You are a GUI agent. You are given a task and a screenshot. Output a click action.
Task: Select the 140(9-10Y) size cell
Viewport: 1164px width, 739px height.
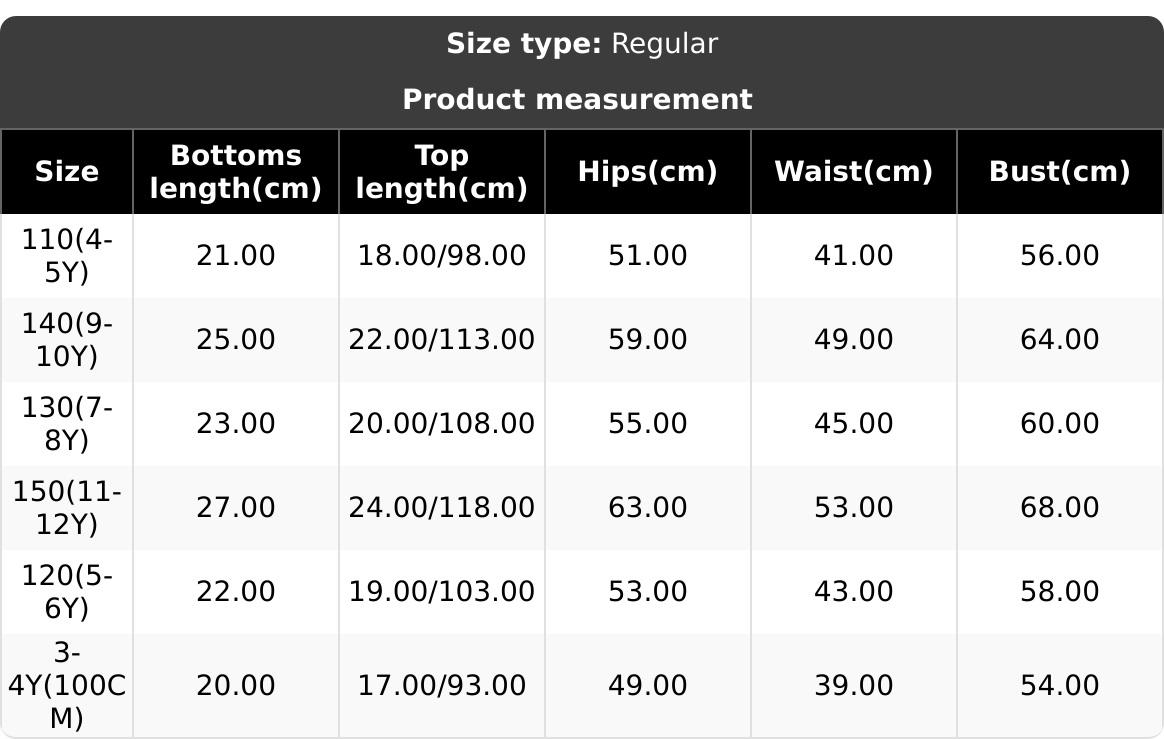point(67,339)
